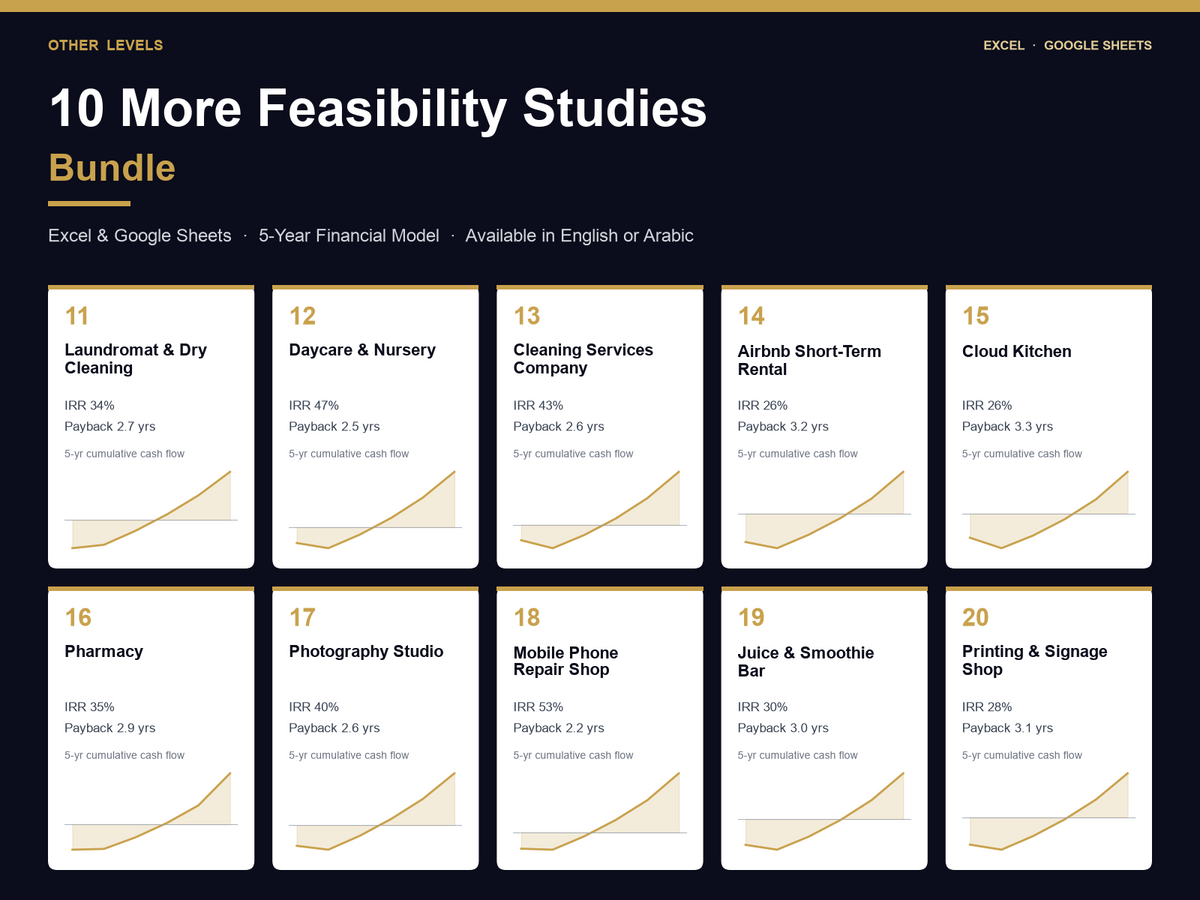This screenshot has height=900, width=1200.
Task: Click the Juice & Smoothie Bar cash flow chart
Action: click(x=824, y=811)
